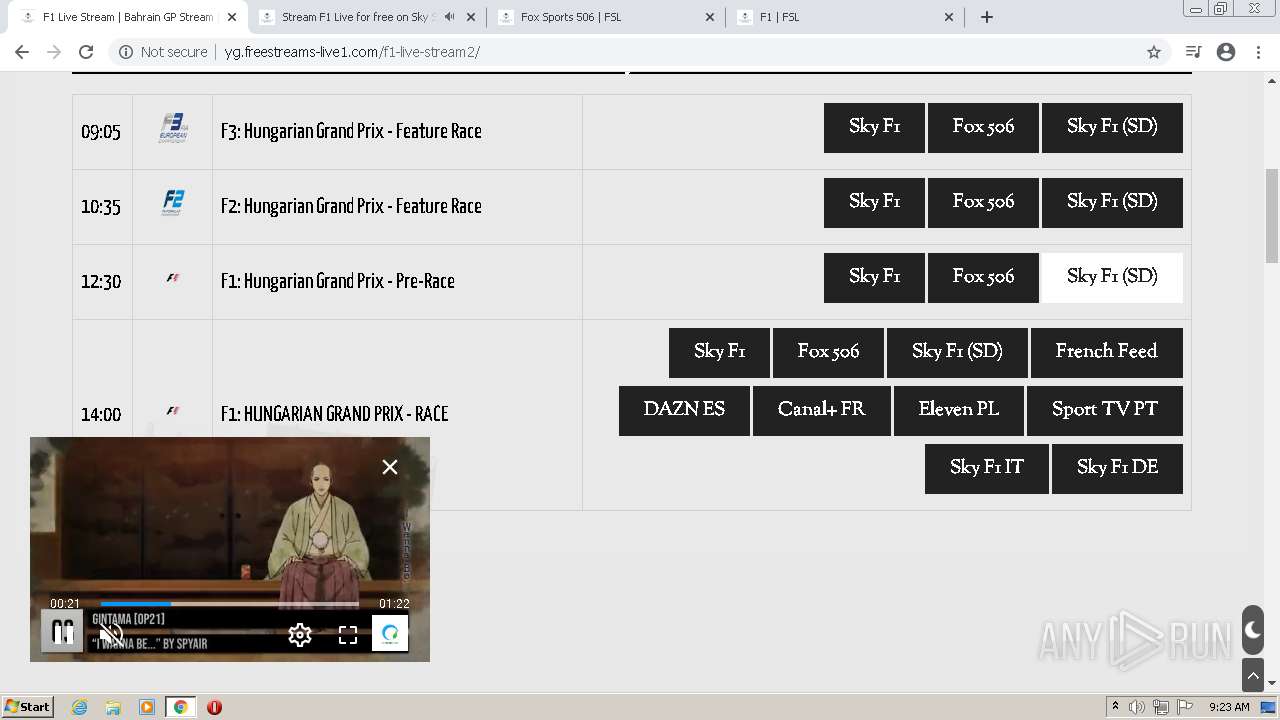Open Windows Explorer folder in taskbar

tap(113, 707)
